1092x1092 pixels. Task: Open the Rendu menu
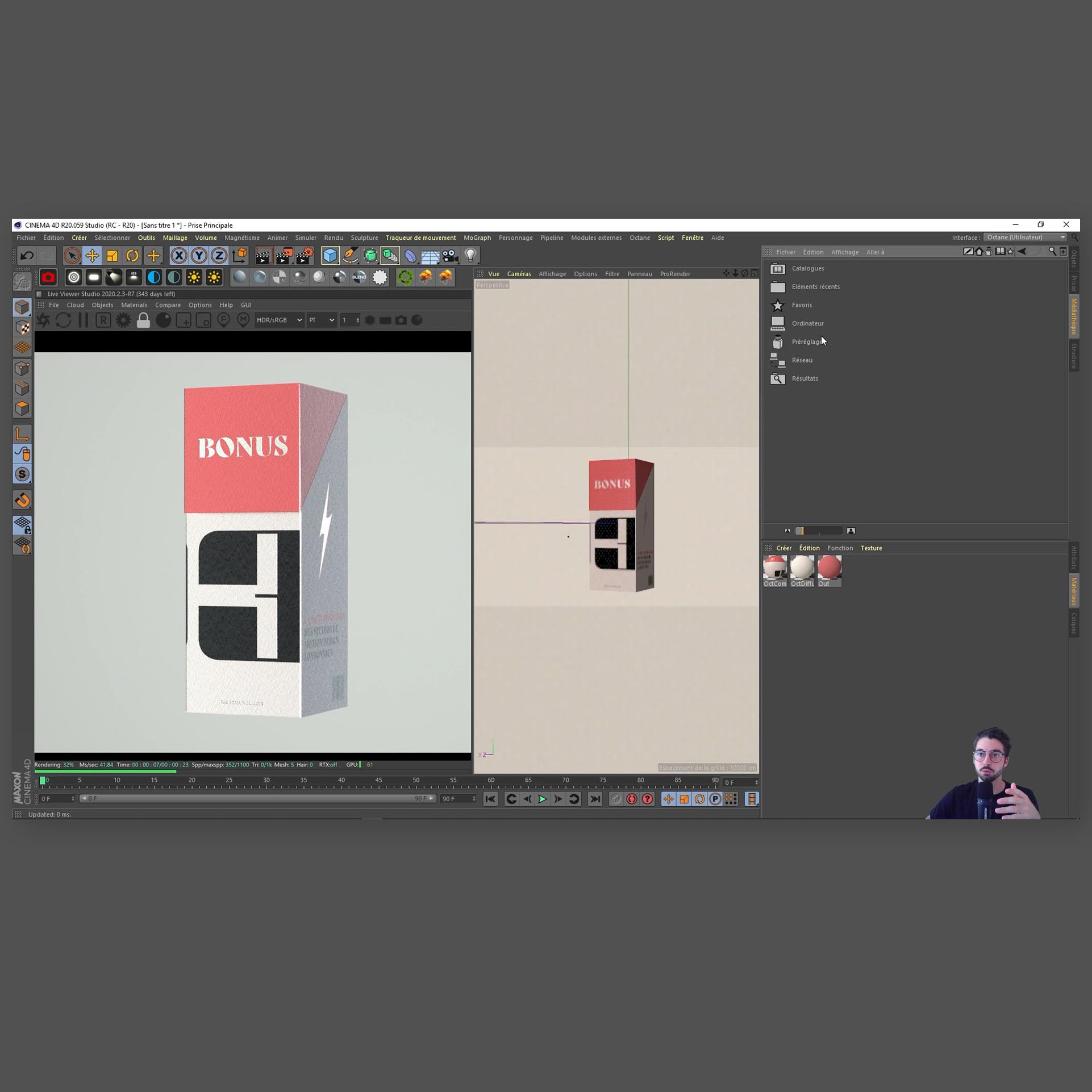[x=334, y=238]
